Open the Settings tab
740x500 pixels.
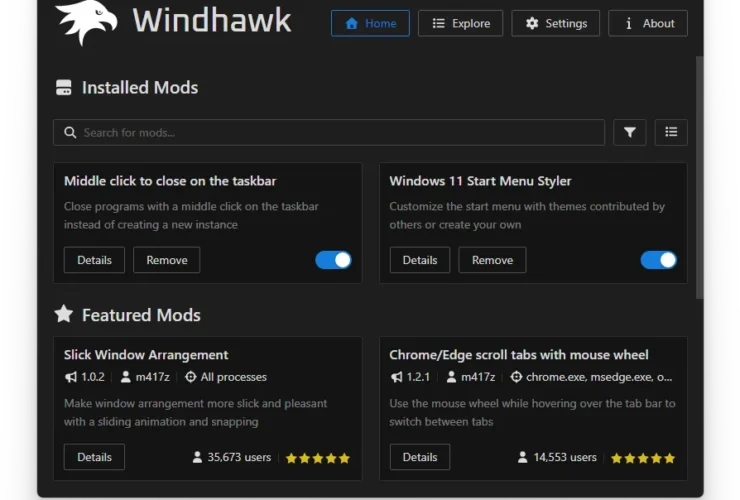tap(555, 23)
